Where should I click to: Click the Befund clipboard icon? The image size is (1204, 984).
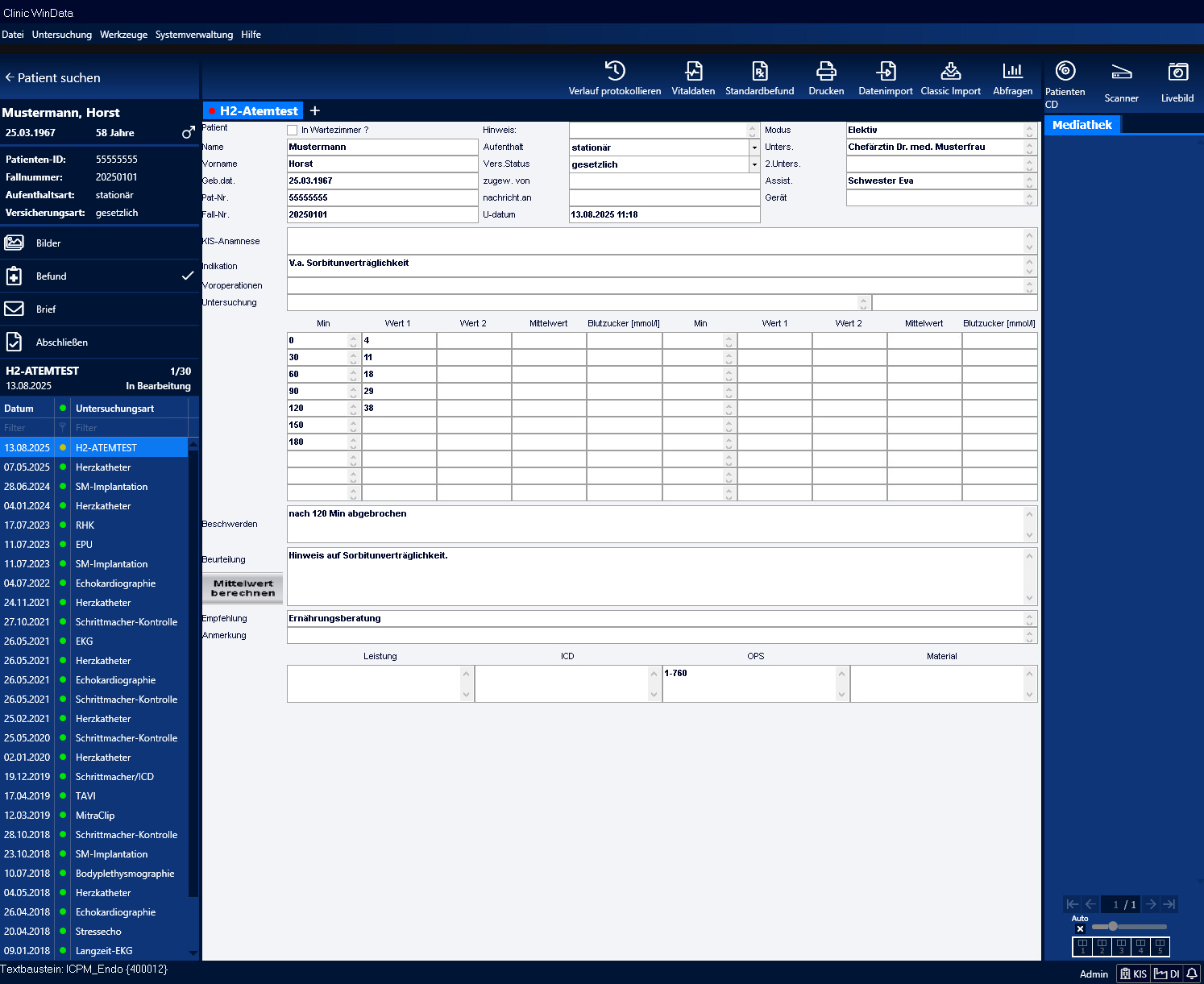[x=14, y=276]
